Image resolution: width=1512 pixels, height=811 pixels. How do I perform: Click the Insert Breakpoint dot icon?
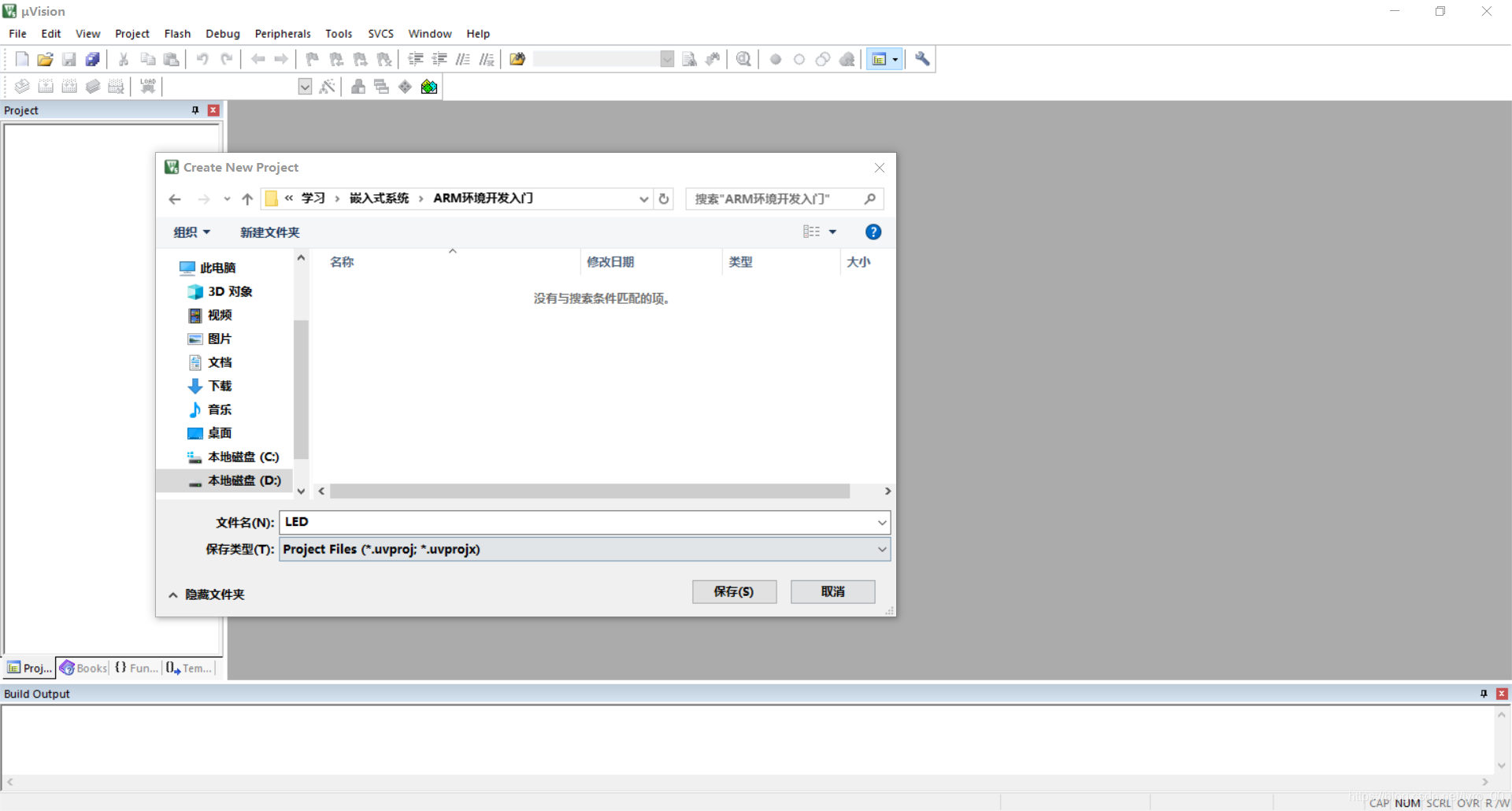(776, 59)
